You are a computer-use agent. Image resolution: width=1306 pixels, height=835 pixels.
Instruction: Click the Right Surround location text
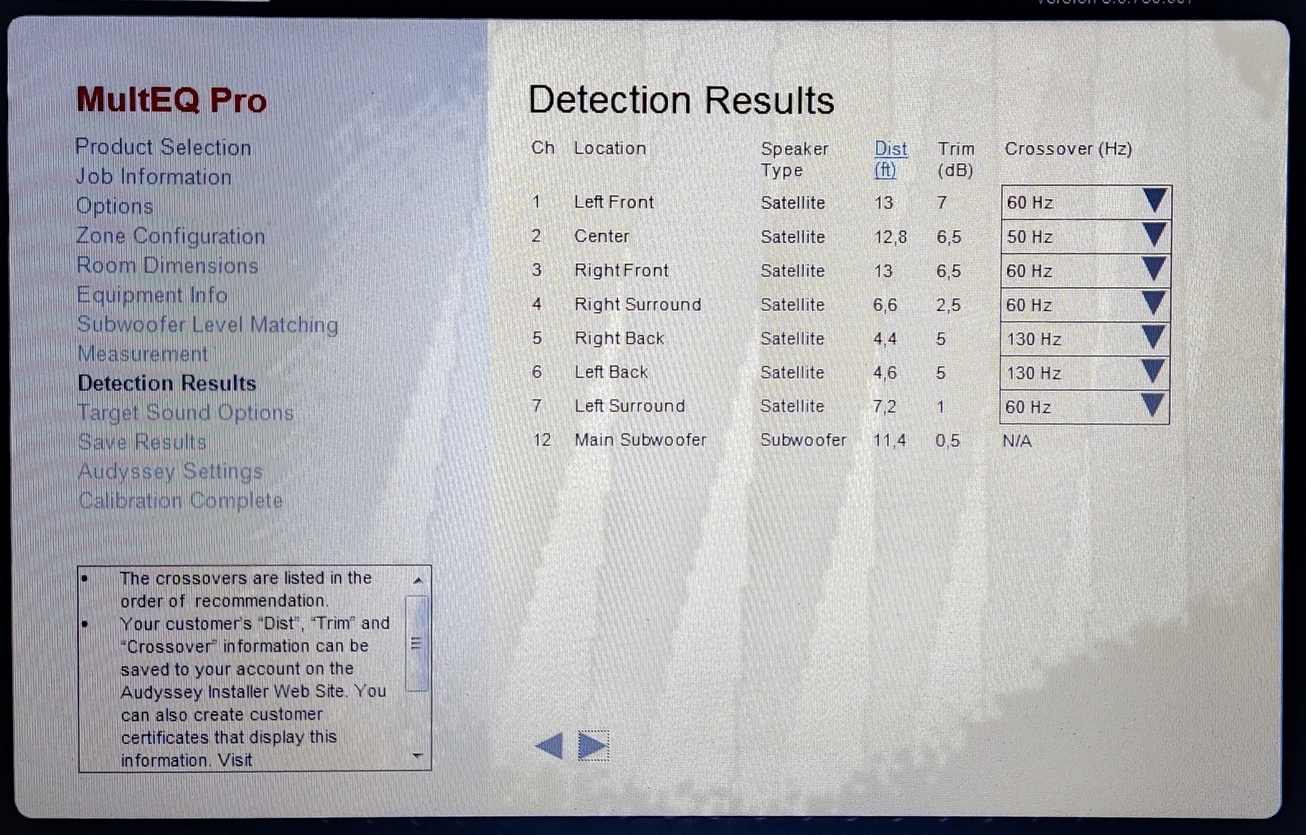pyautogui.click(x=638, y=304)
